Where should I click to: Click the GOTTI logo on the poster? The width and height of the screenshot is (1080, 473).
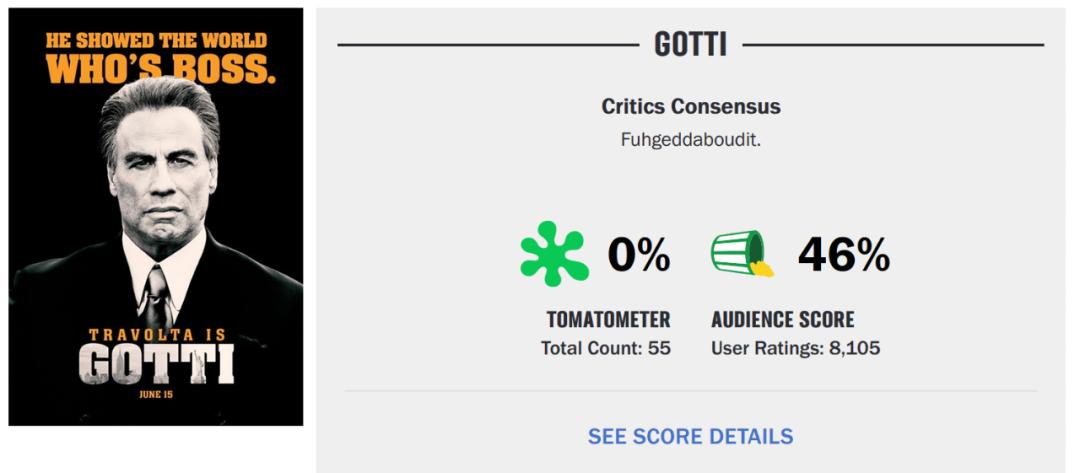click(x=157, y=364)
